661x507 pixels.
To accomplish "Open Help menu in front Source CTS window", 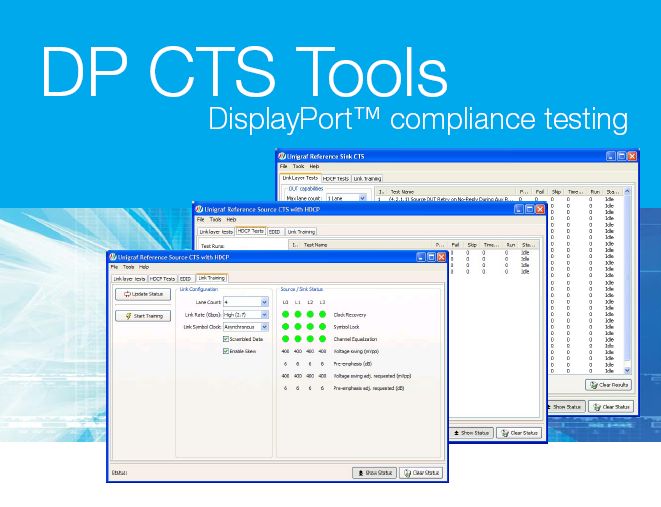I will (x=144, y=267).
